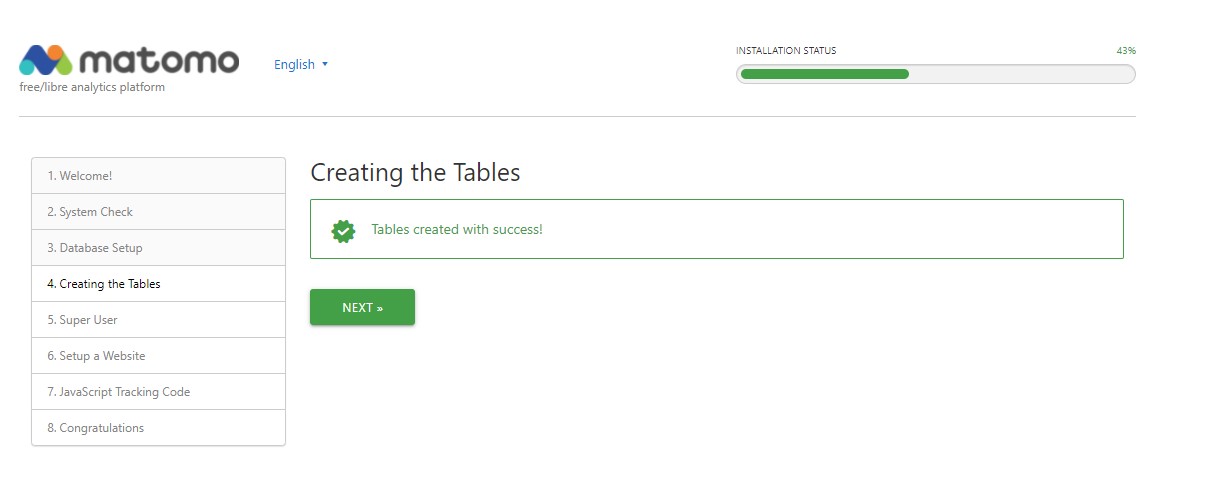Viewport: 1217px width, 495px height.
Task: Click the empty unfilled portion of progress bar
Action: pos(1020,74)
